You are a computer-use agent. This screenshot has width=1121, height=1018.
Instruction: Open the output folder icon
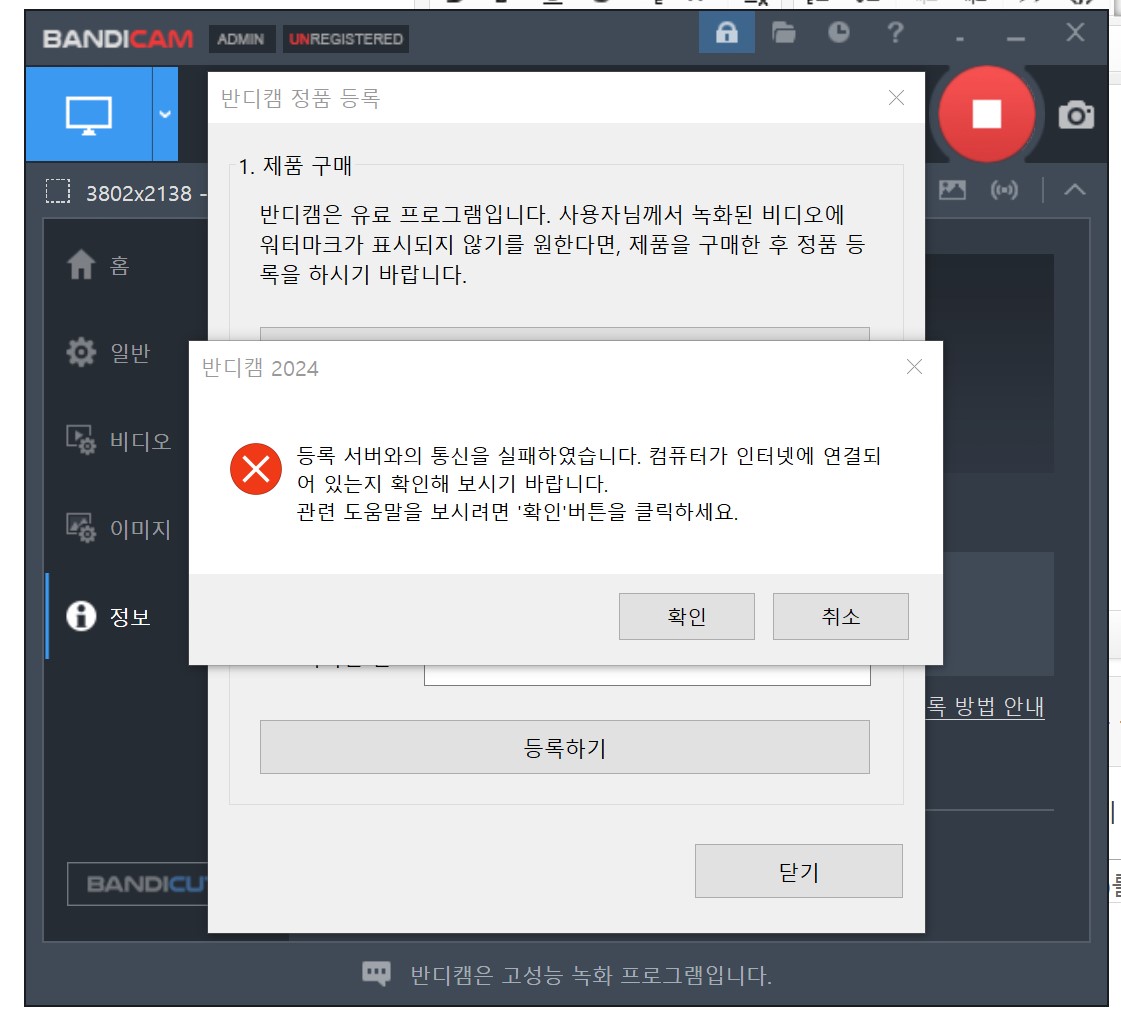[784, 33]
